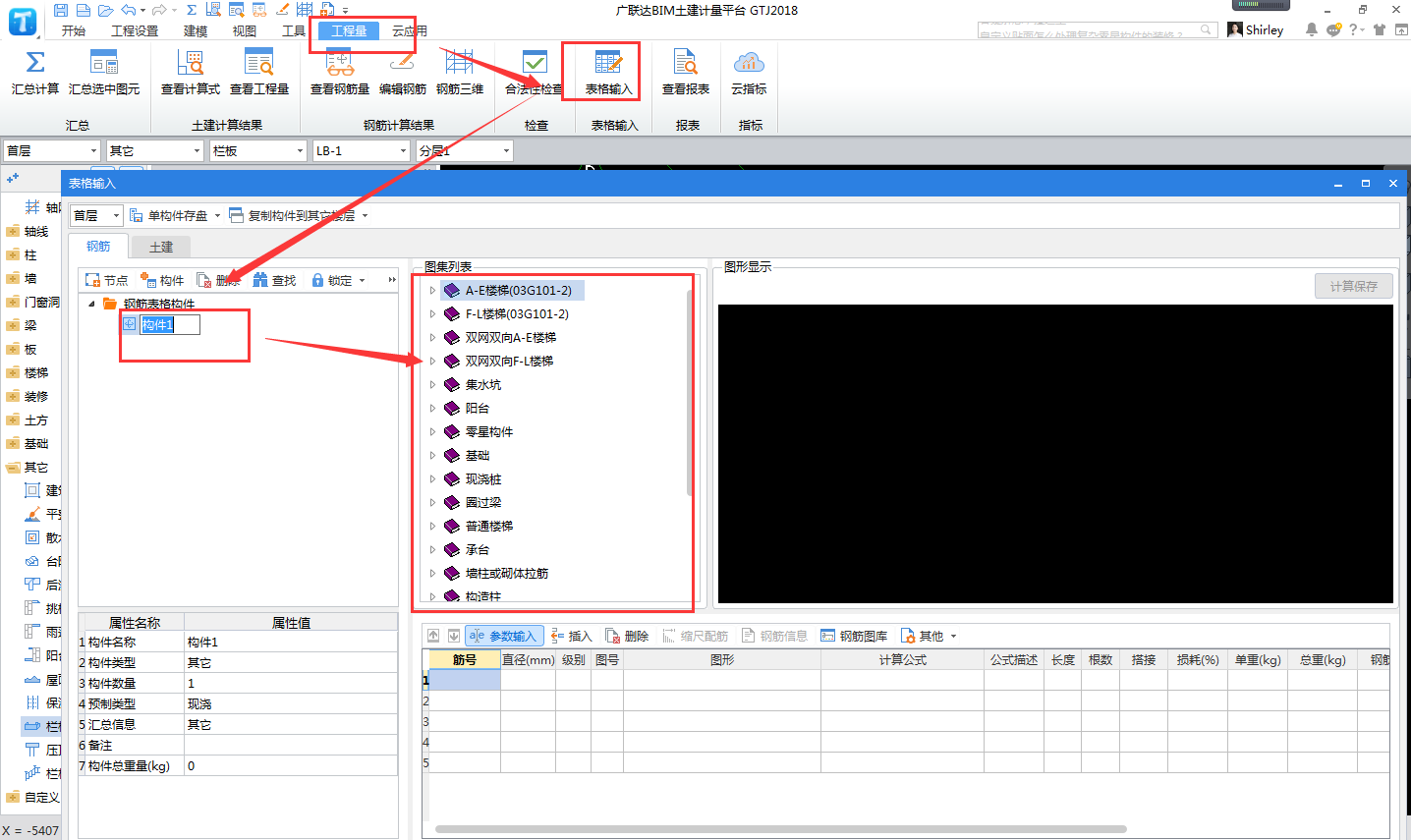Click move-row-down arrow in rebar toolbar

pos(454,636)
